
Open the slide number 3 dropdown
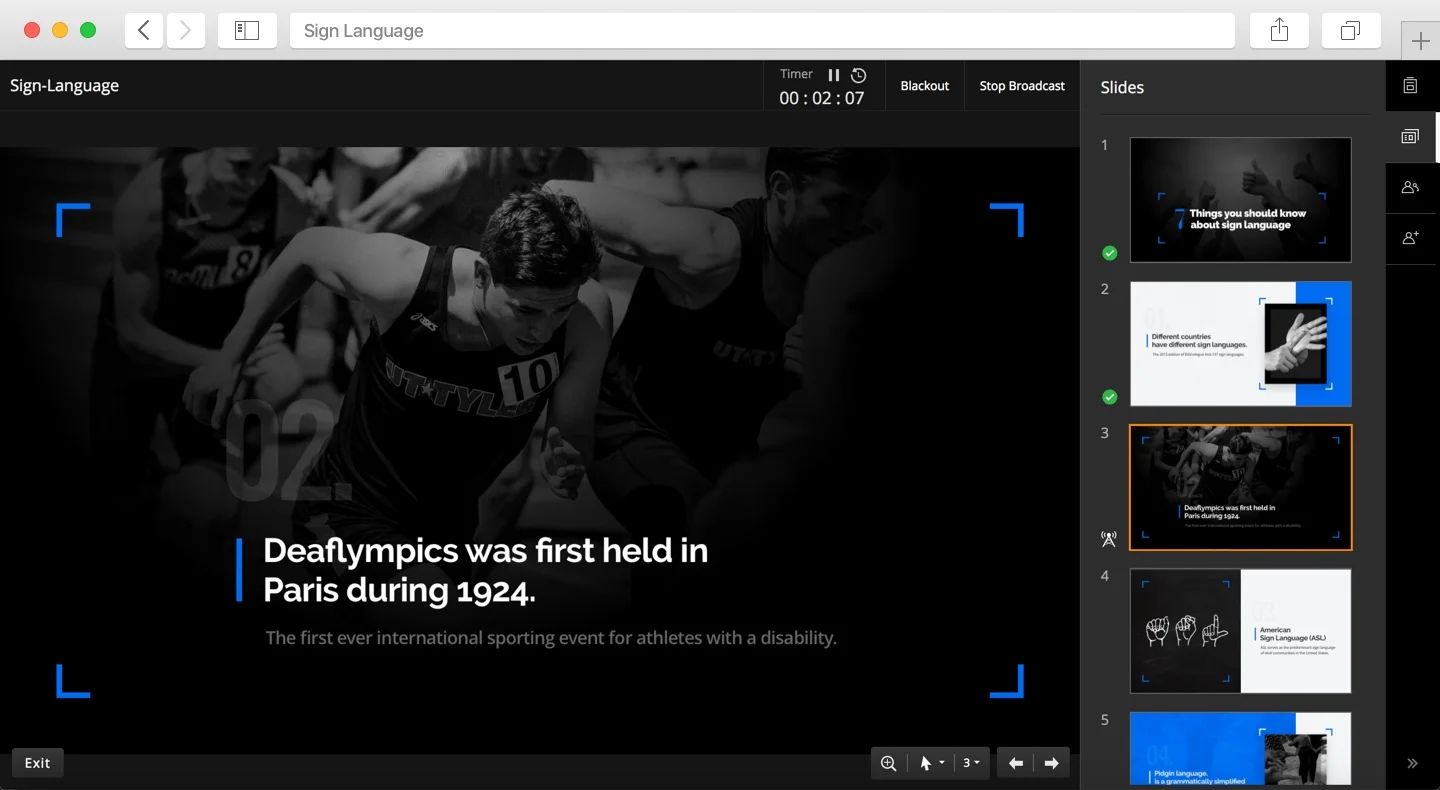pyautogui.click(x=970, y=763)
